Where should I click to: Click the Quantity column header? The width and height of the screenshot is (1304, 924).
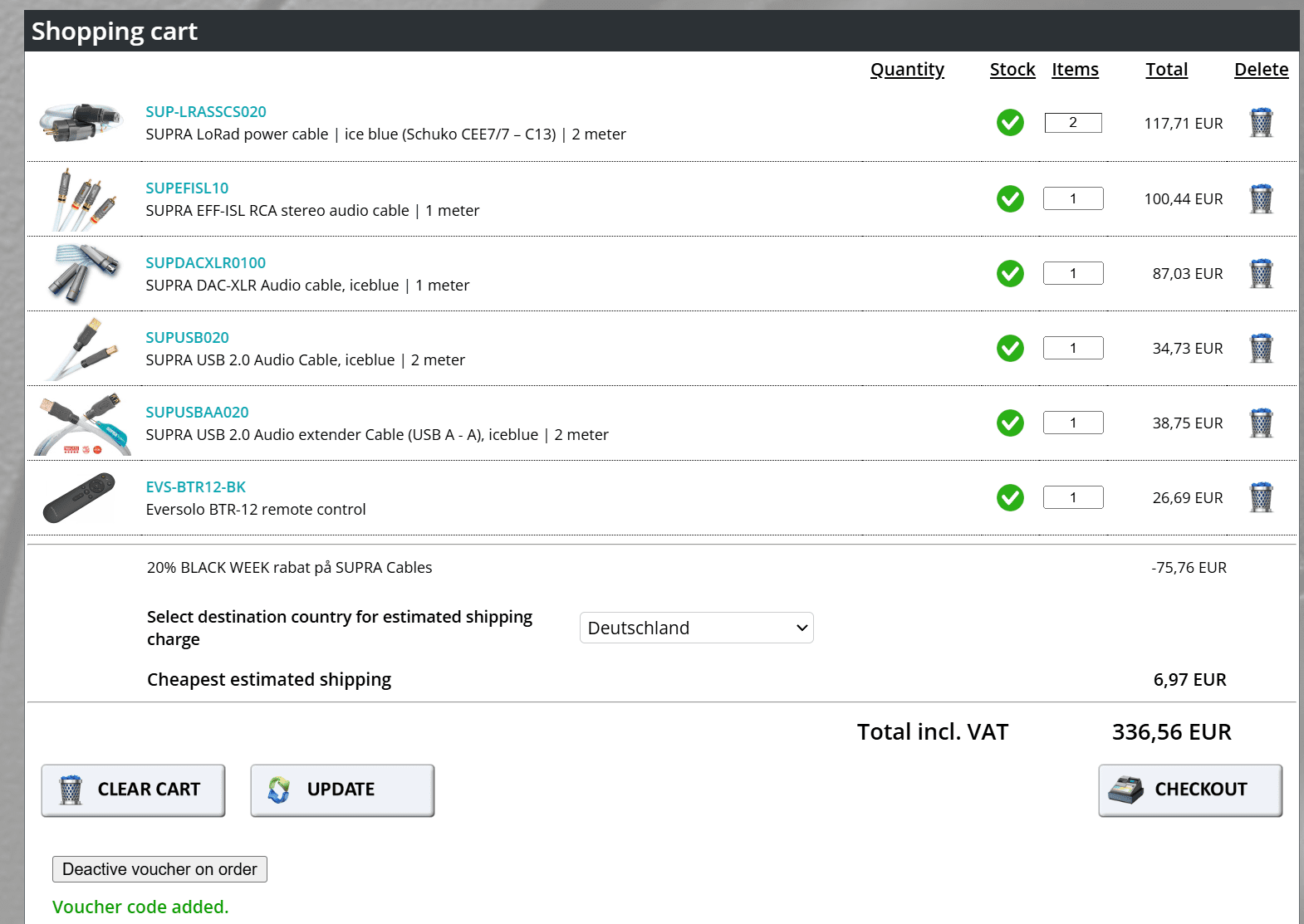pos(907,70)
